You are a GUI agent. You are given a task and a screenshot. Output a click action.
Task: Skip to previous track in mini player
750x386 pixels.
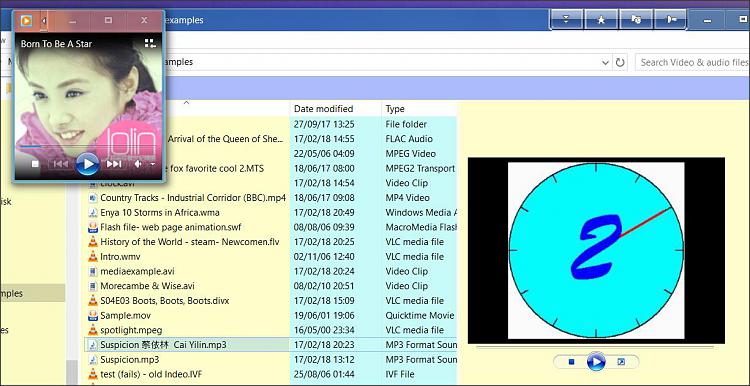[x=61, y=164]
